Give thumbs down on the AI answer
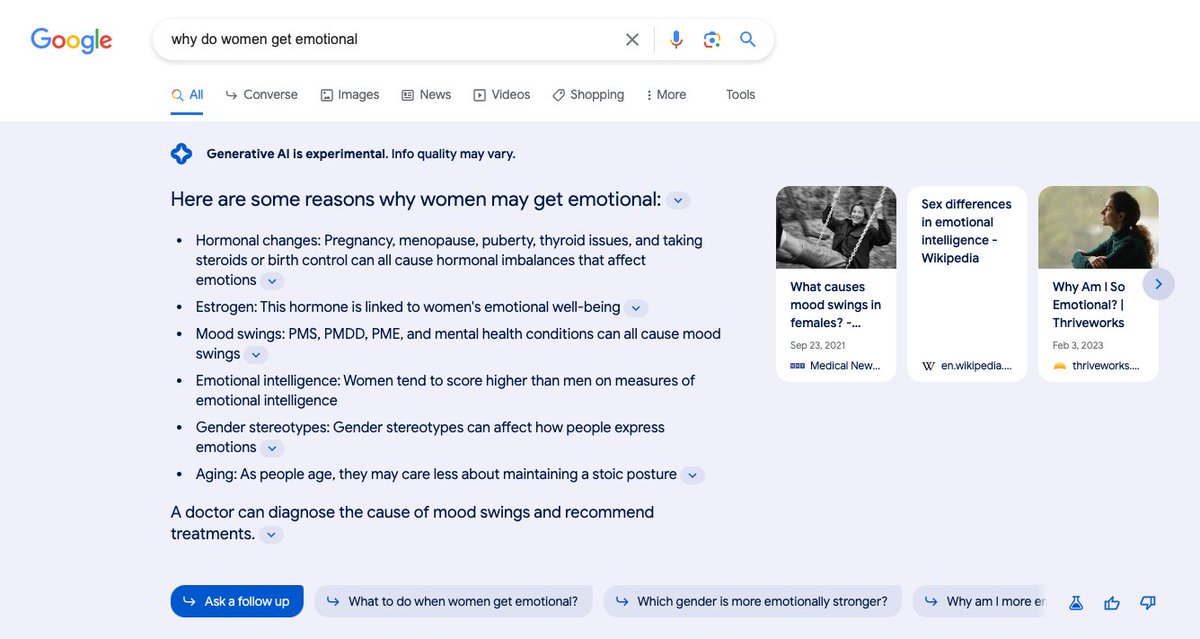This screenshot has width=1200, height=639. [x=1148, y=602]
